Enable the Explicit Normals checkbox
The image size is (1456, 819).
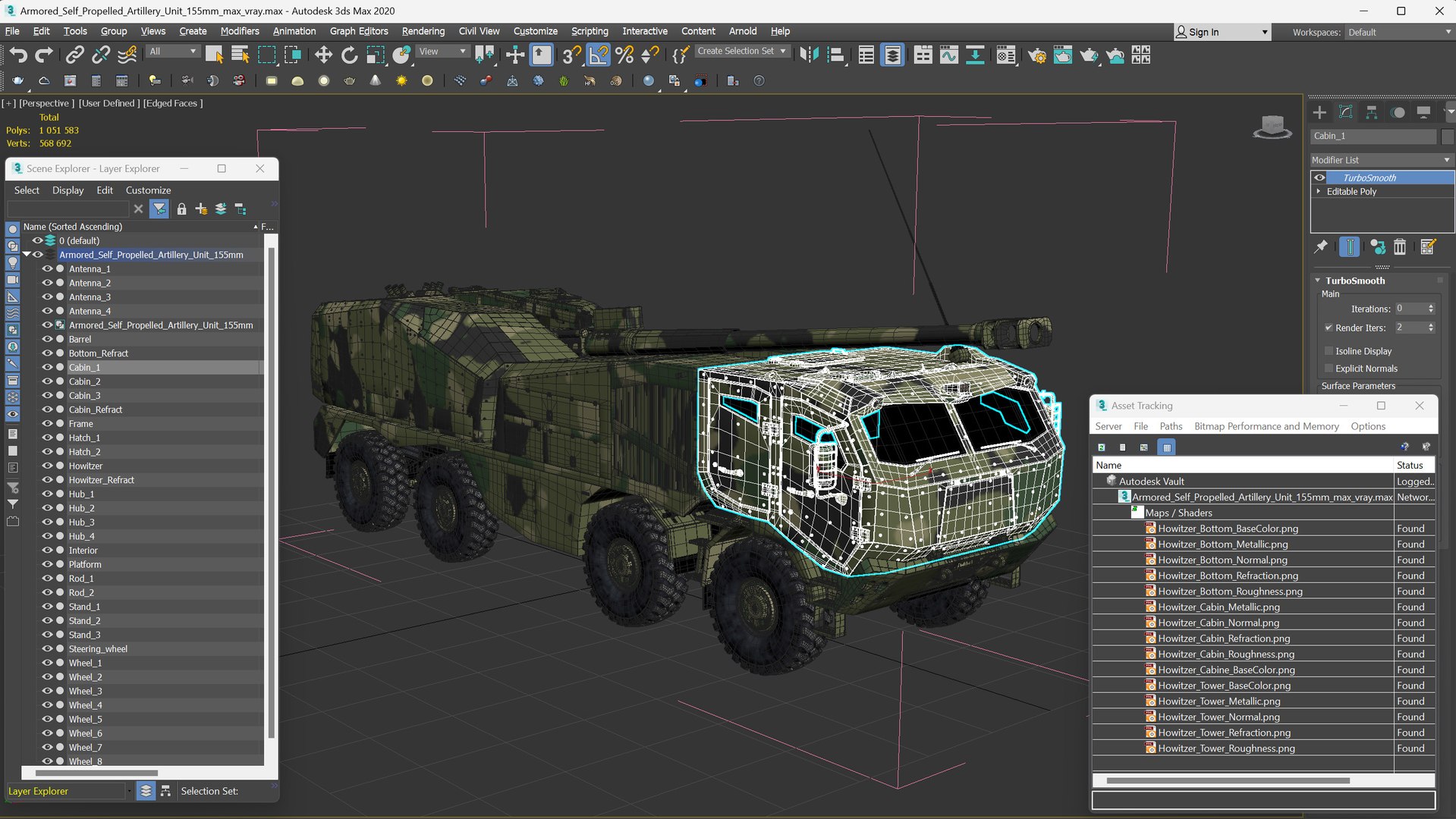(x=1329, y=369)
